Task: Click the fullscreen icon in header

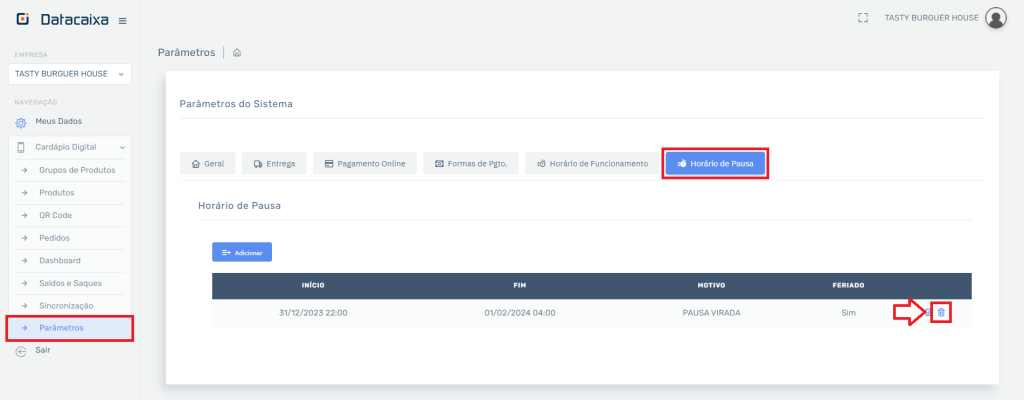Action: click(863, 18)
